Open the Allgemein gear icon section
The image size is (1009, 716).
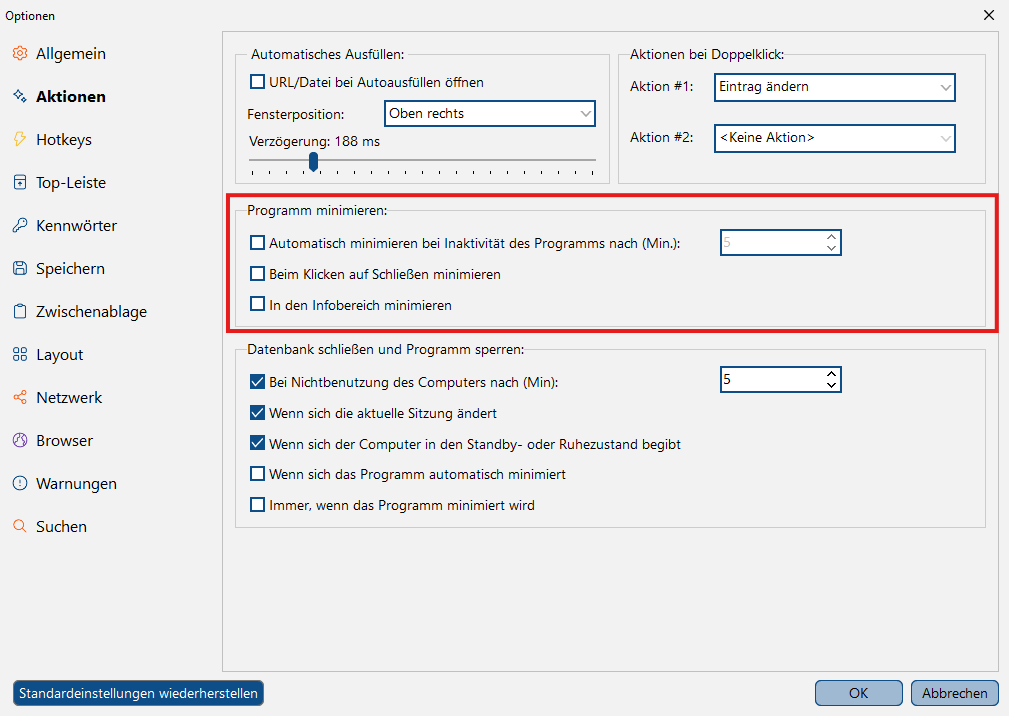point(20,53)
